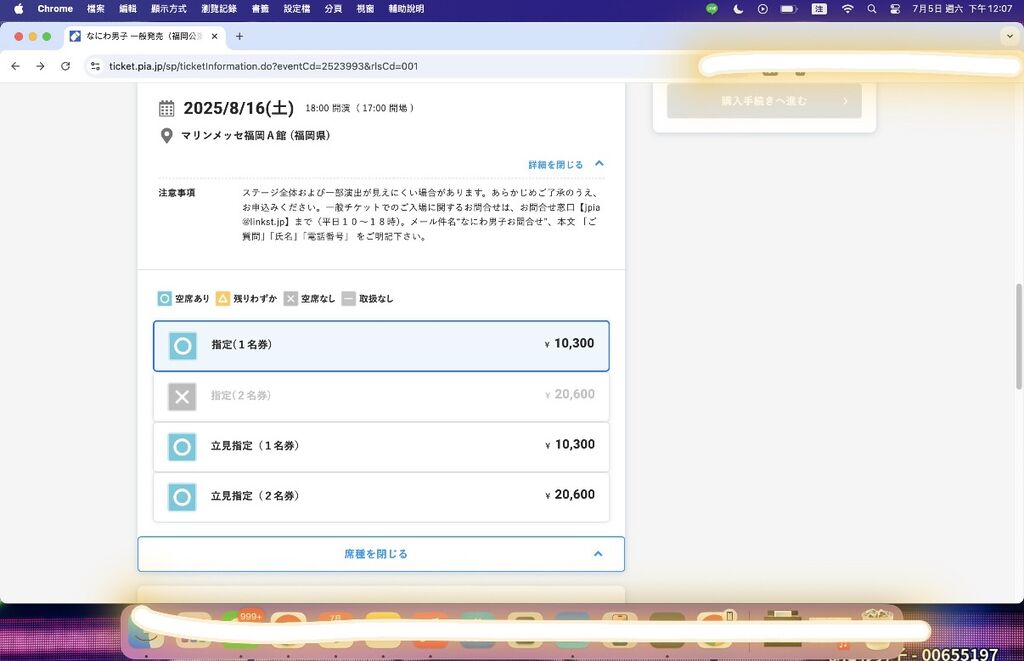The image size is (1024, 661).
Task: Open the 分頁 menu
Action: (334, 8)
